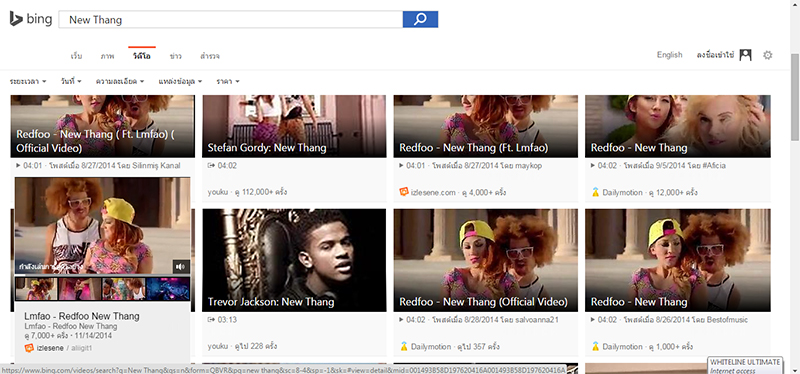Select the วิดีโอ videos tab

point(141,56)
